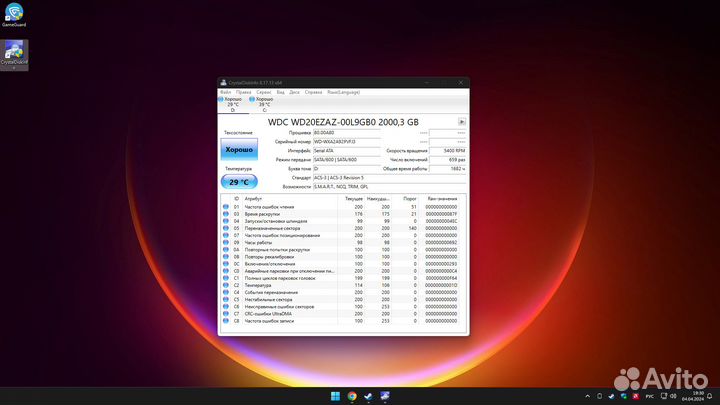Click the 5400 RPM rotation speed field

[448, 151]
